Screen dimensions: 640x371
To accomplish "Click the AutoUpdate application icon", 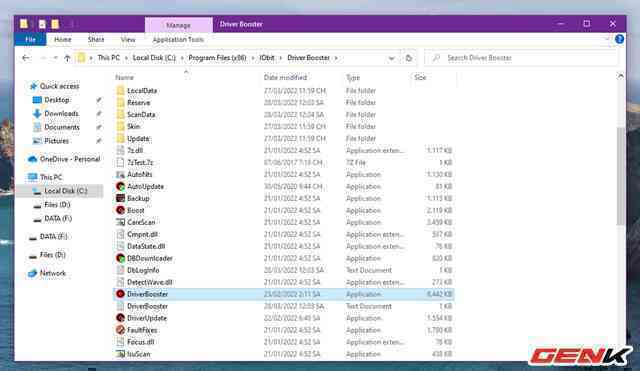I will [x=120, y=186].
